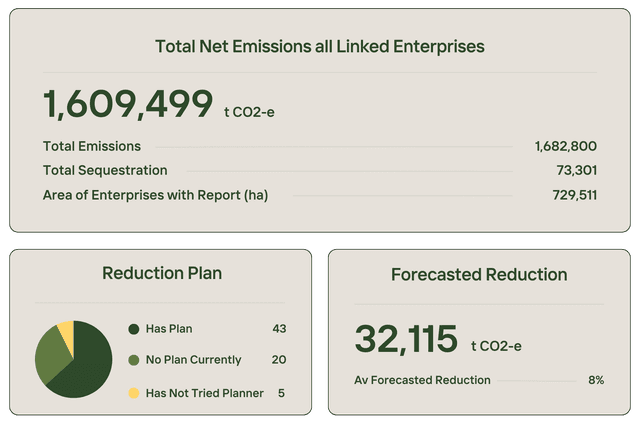Click the 73,301 sequestration value

pyautogui.click(x=576, y=170)
